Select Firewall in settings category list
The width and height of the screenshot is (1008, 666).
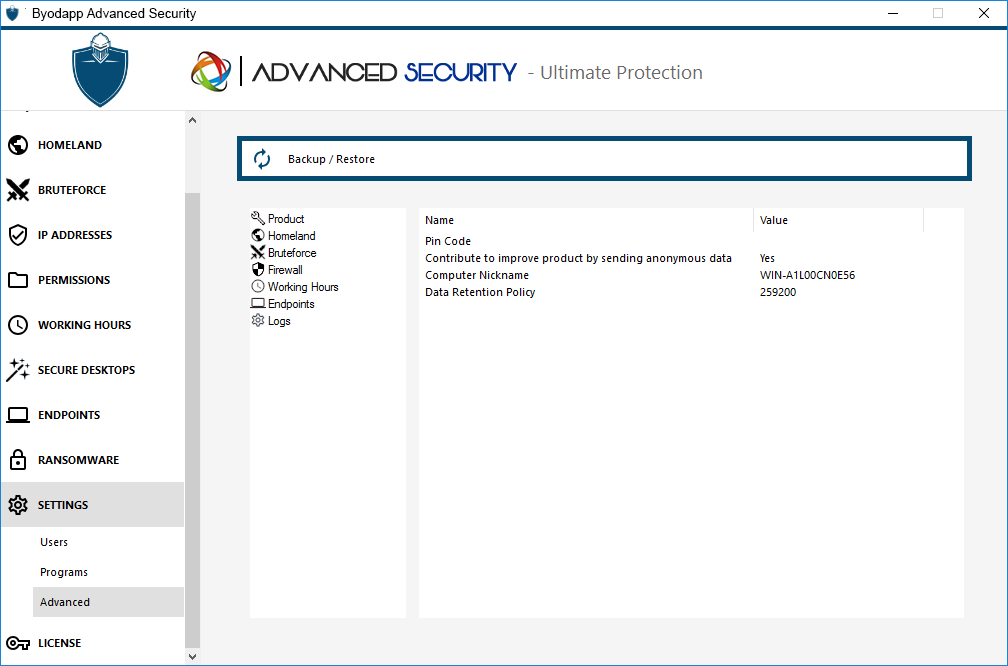[x=285, y=270]
